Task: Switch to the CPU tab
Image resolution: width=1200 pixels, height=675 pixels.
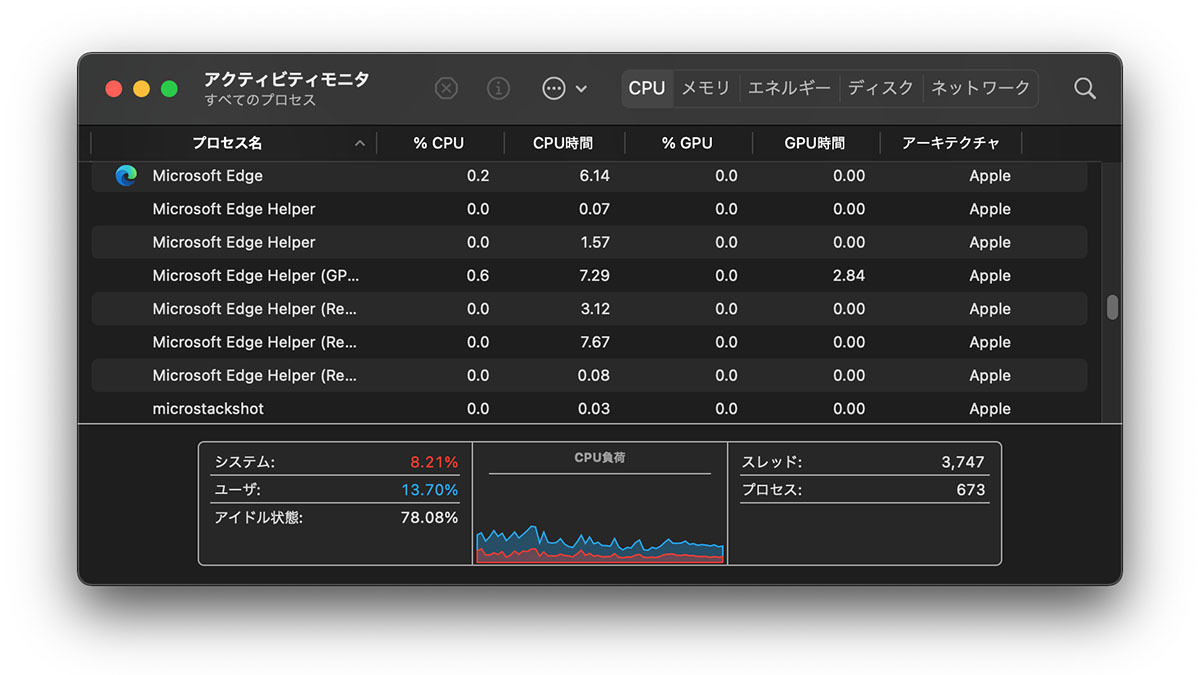Action: click(x=647, y=88)
